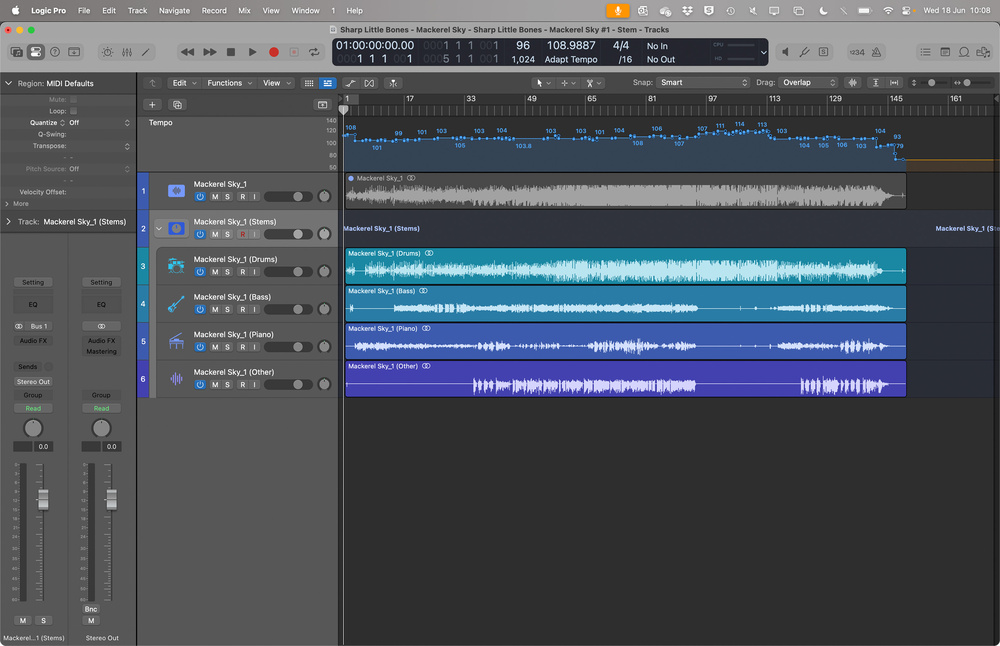Open the Loop Browser icon
The image size is (1000, 646).
964,52
